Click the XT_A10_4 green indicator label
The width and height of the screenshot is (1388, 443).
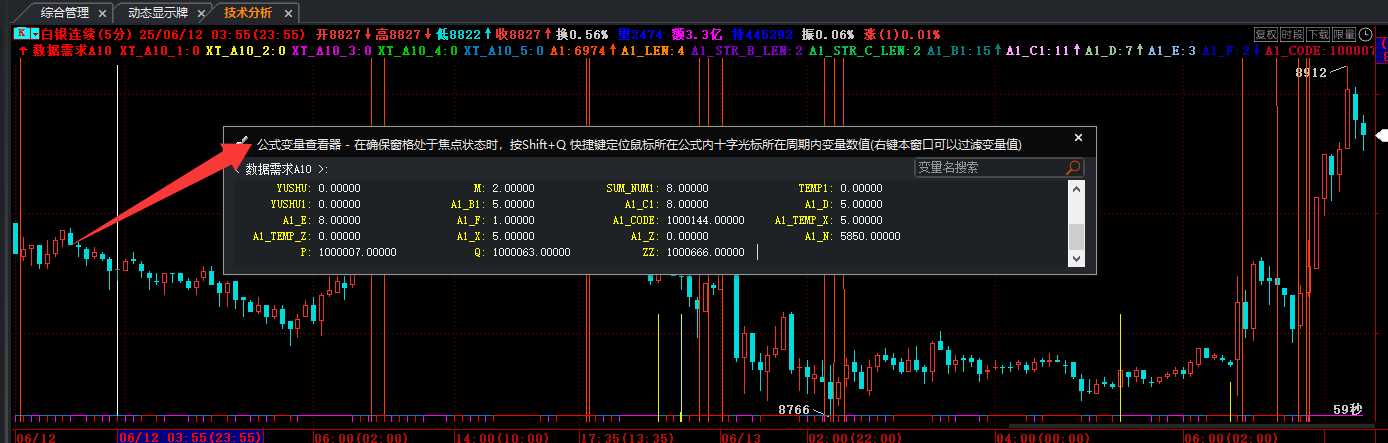point(418,50)
